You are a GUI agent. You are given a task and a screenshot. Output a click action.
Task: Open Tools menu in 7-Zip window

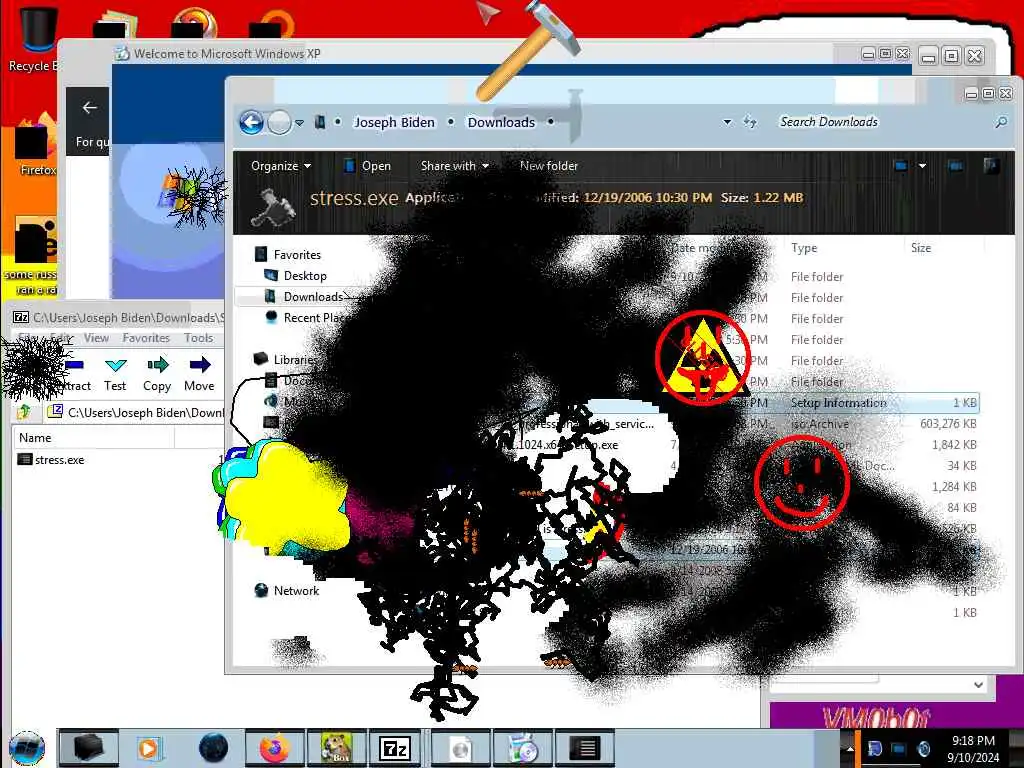pyautogui.click(x=198, y=338)
